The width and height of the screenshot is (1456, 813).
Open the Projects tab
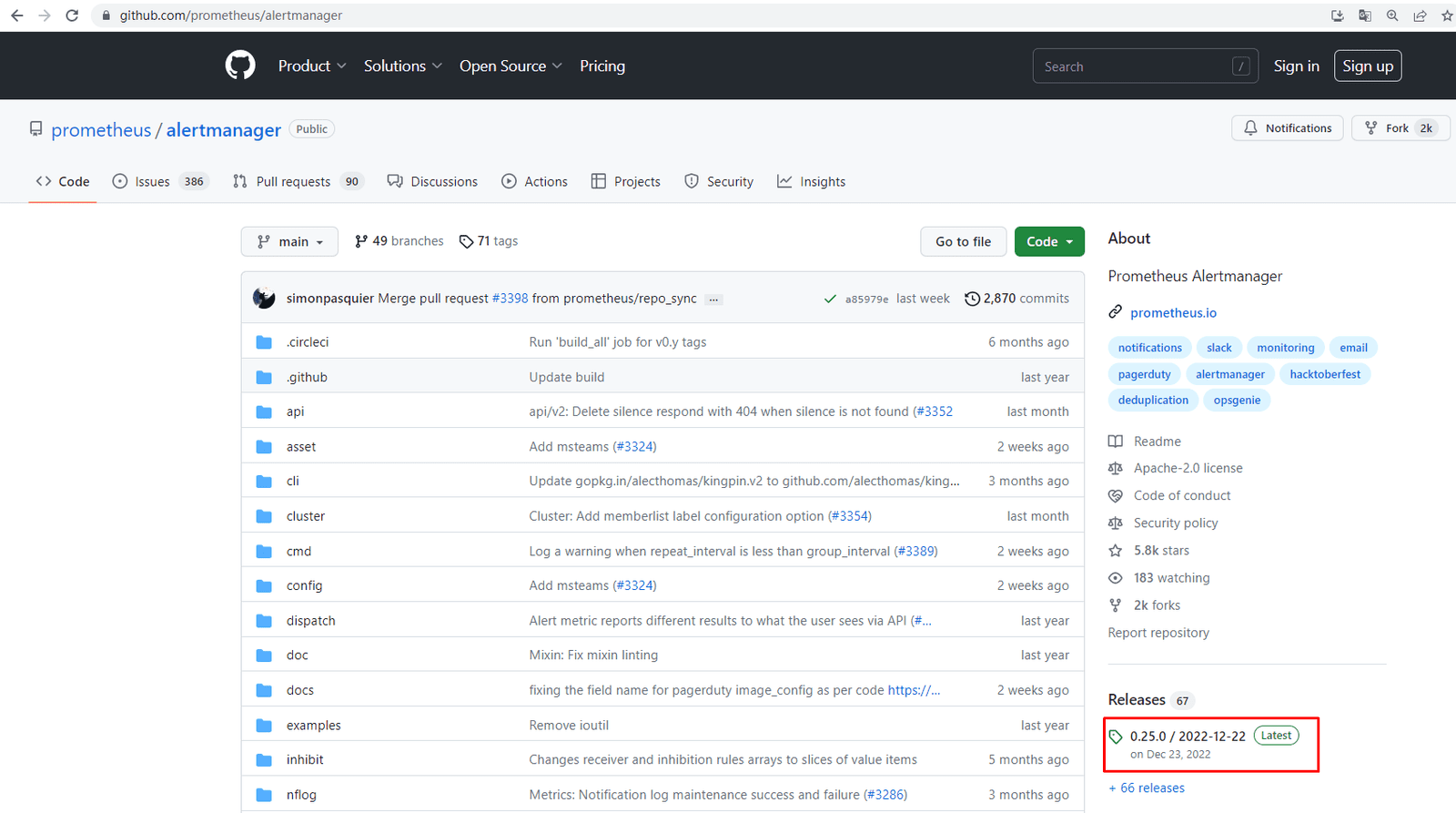tap(626, 181)
